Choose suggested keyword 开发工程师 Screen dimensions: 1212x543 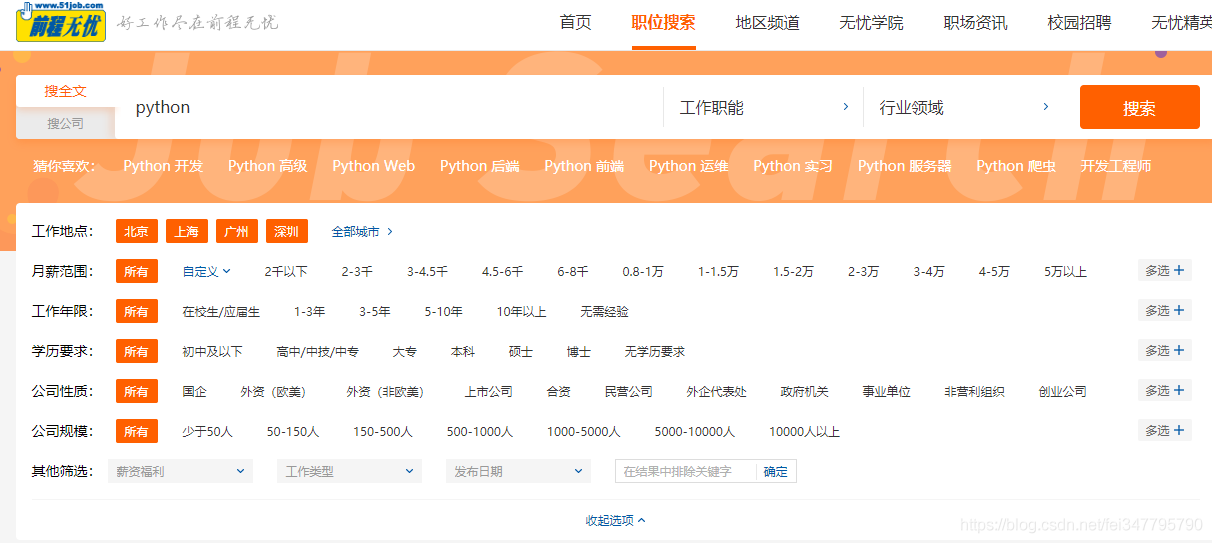(1115, 166)
